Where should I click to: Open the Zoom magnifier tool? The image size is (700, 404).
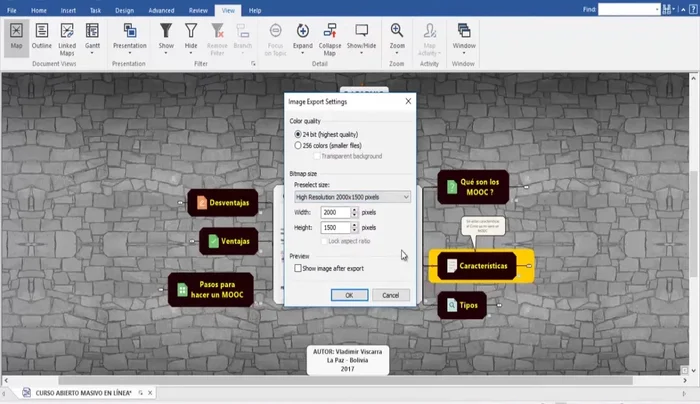tap(397, 32)
